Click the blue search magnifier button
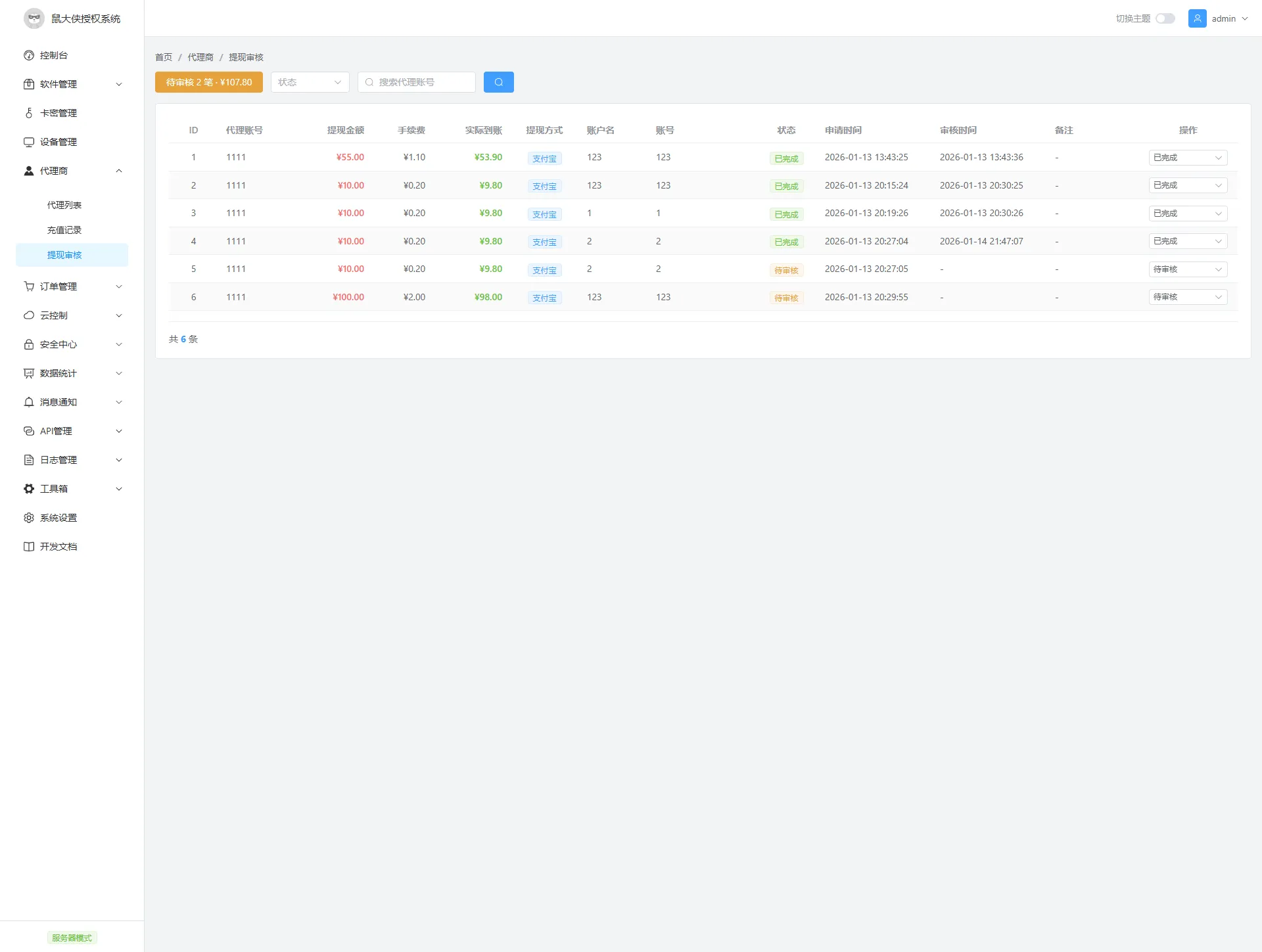The image size is (1262, 952). click(x=498, y=82)
